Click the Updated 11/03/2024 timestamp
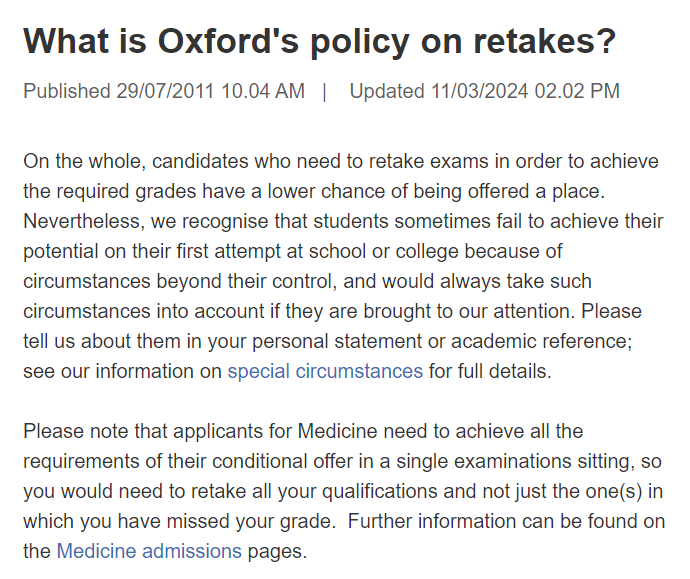This screenshot has height=579, width=690. 484,91
